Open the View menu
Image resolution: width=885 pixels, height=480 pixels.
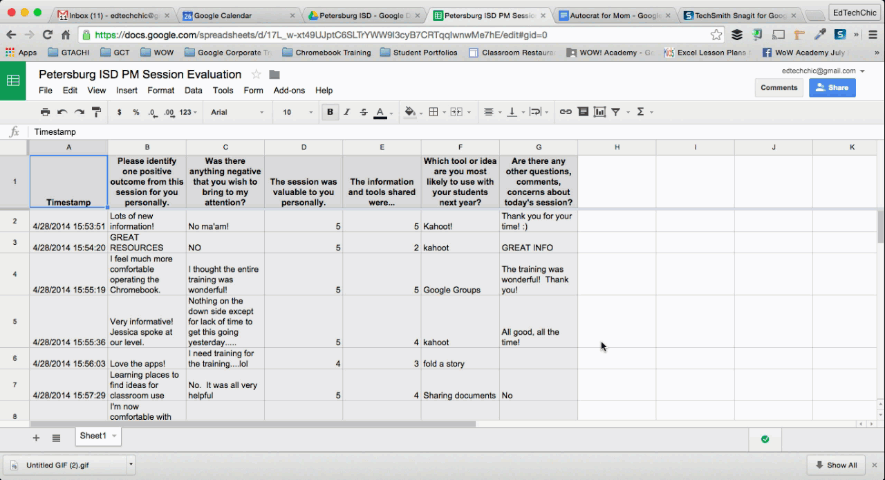click(x=97, y=90)
